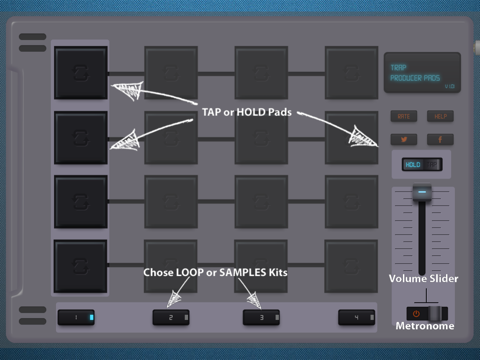Screen dimensions: 480x360
Task: Tap the first pad in the bottom row
Action: point(81,266)
